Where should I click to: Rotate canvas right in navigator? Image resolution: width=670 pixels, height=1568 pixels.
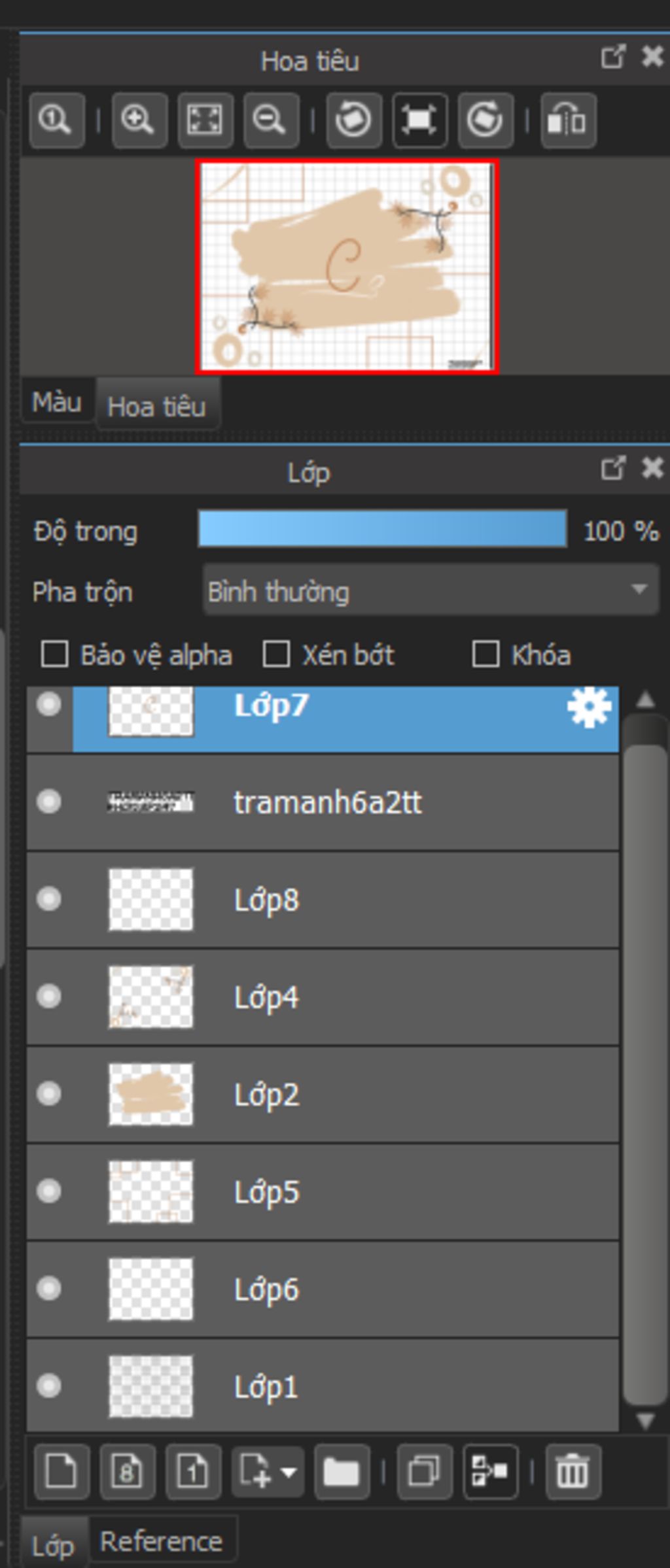pos(485,120)
